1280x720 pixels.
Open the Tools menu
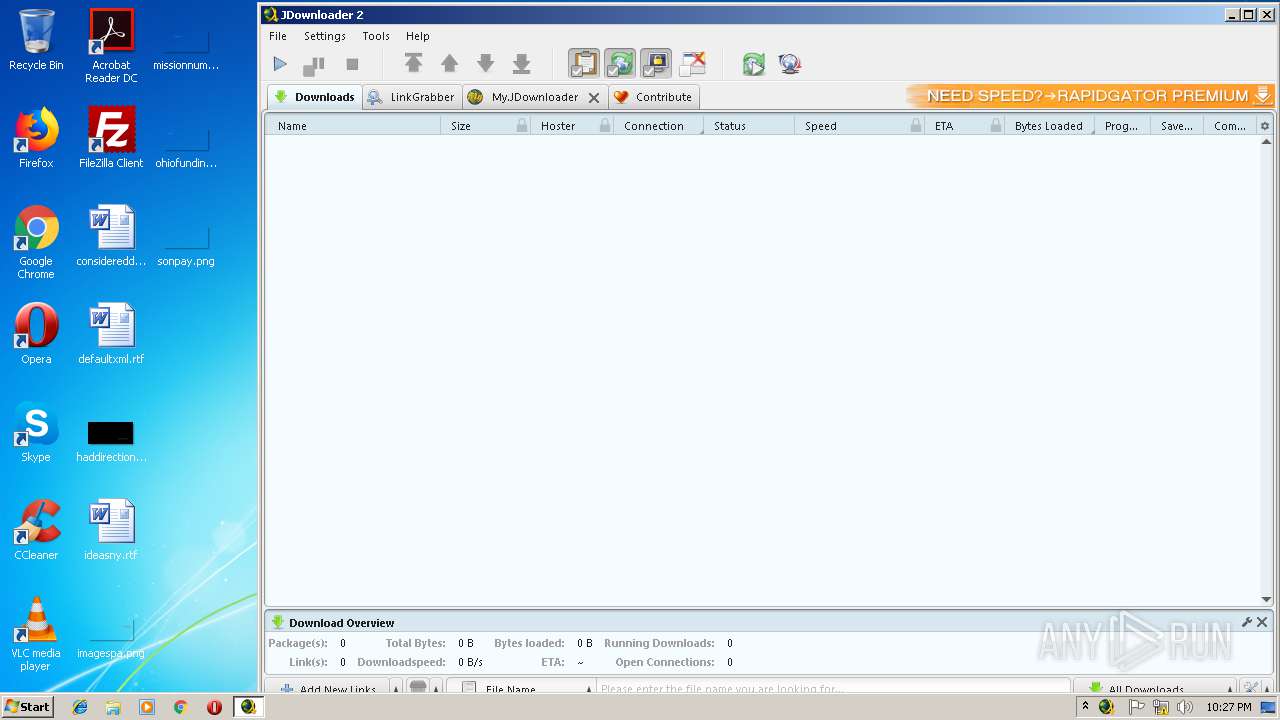tap(376, 36)
